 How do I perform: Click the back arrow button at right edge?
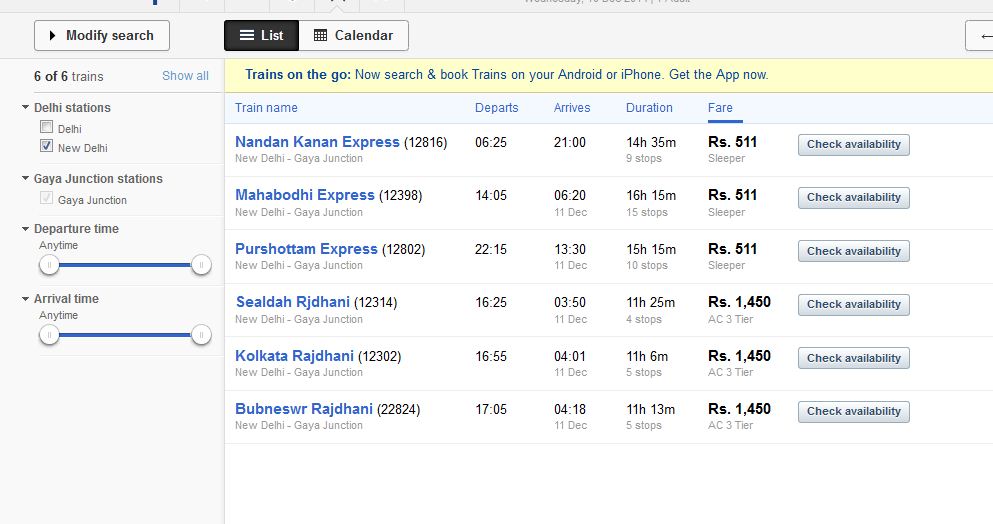pos(982,36)
